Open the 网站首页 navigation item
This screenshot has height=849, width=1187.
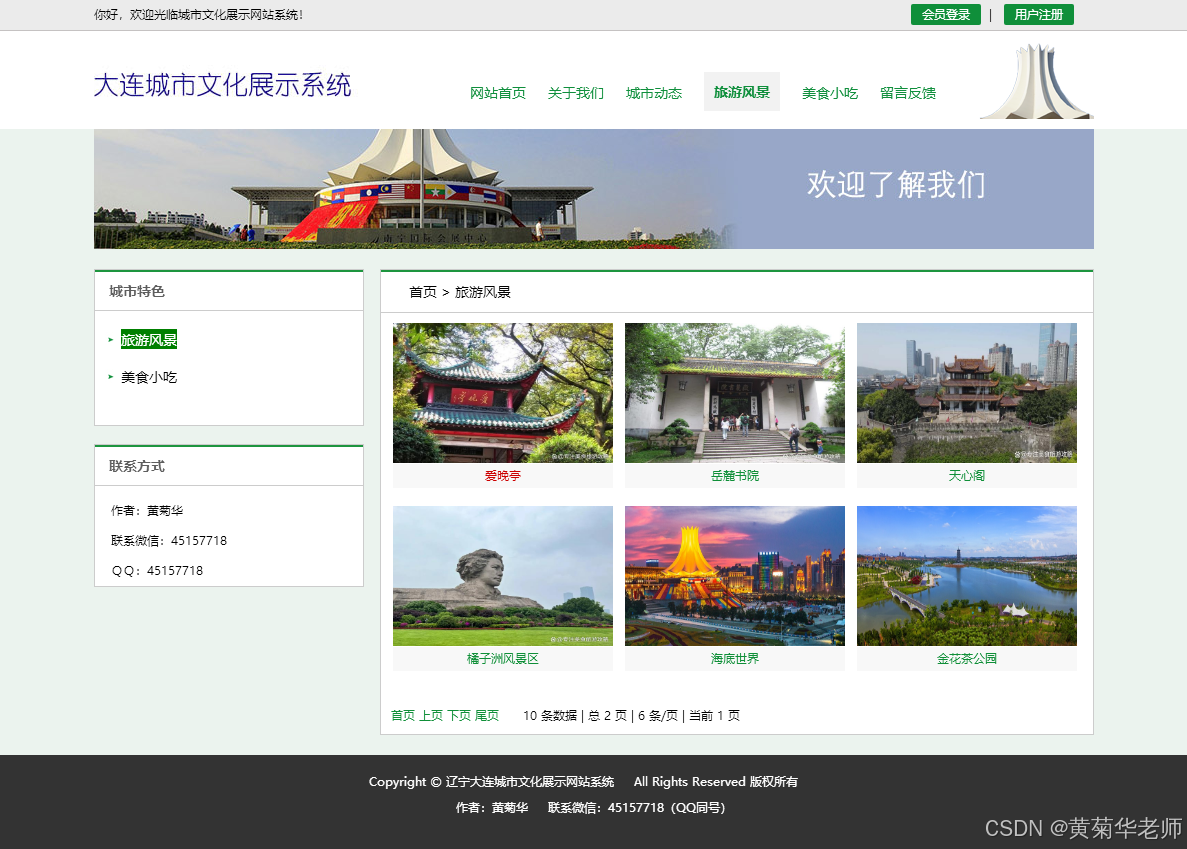click(x=497, y=93)
